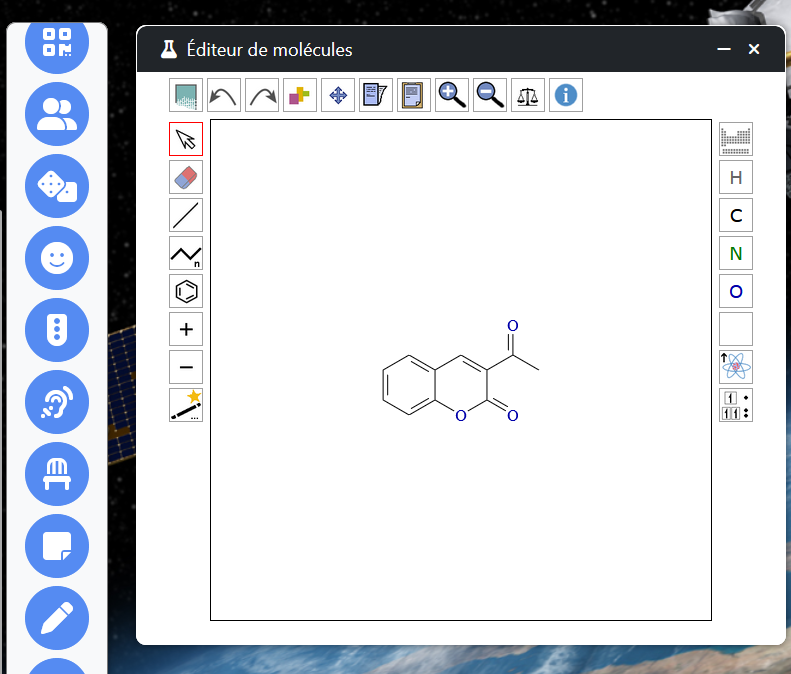Open the copy structure document icon
The width and height of the screenshot is (791, 674).
(x=376, y=95)
